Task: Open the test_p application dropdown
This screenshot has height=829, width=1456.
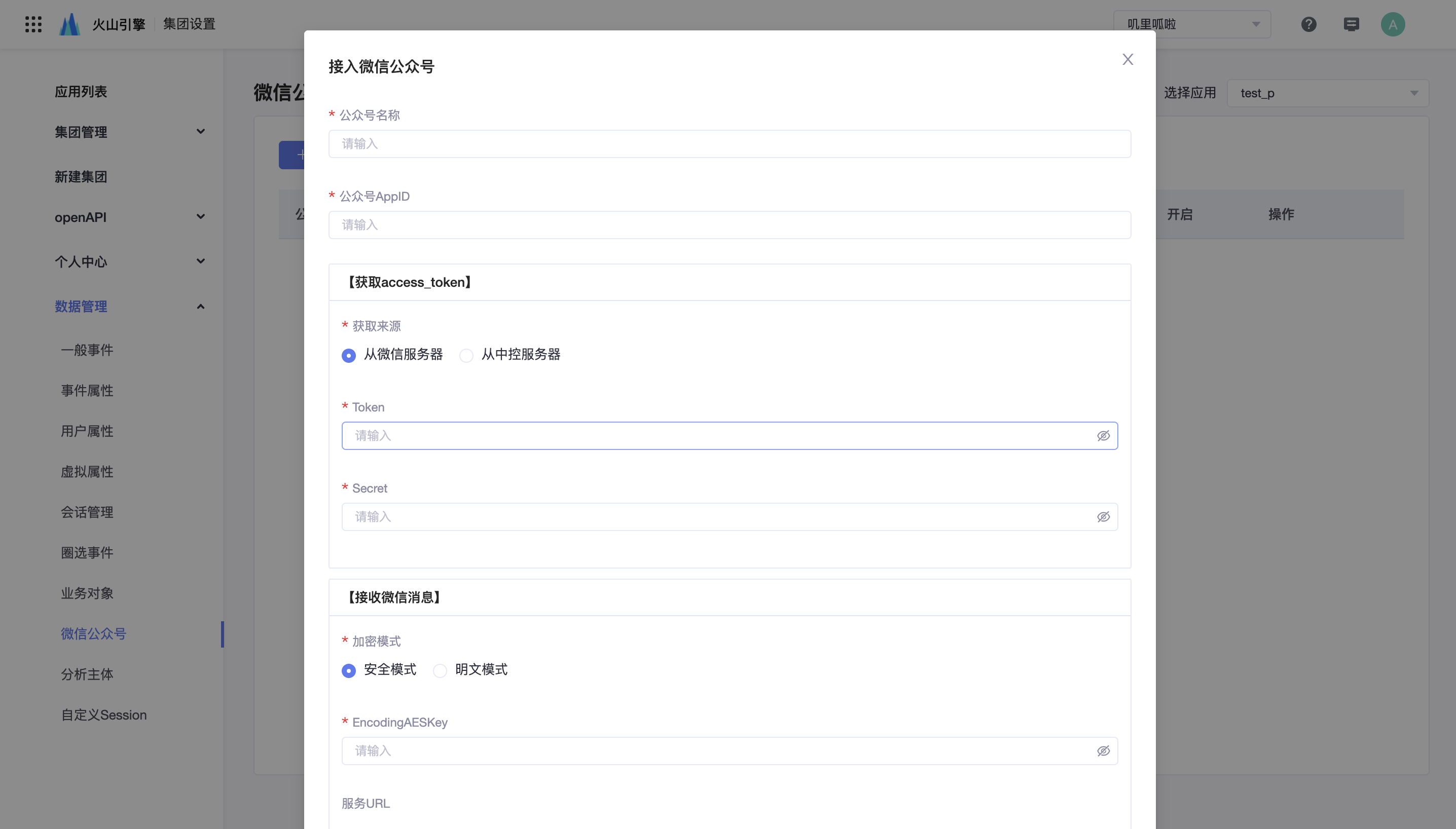Action: [1327, 93]
